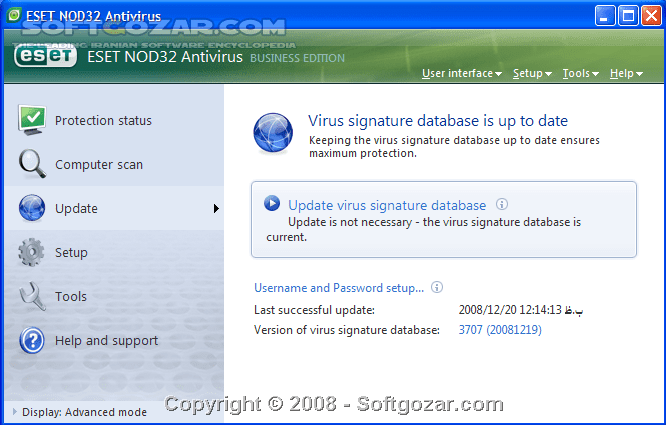666x425 pixels.
Task: Close the ESET NOD32 Antivirus window
Action: [x=651, y=16]
